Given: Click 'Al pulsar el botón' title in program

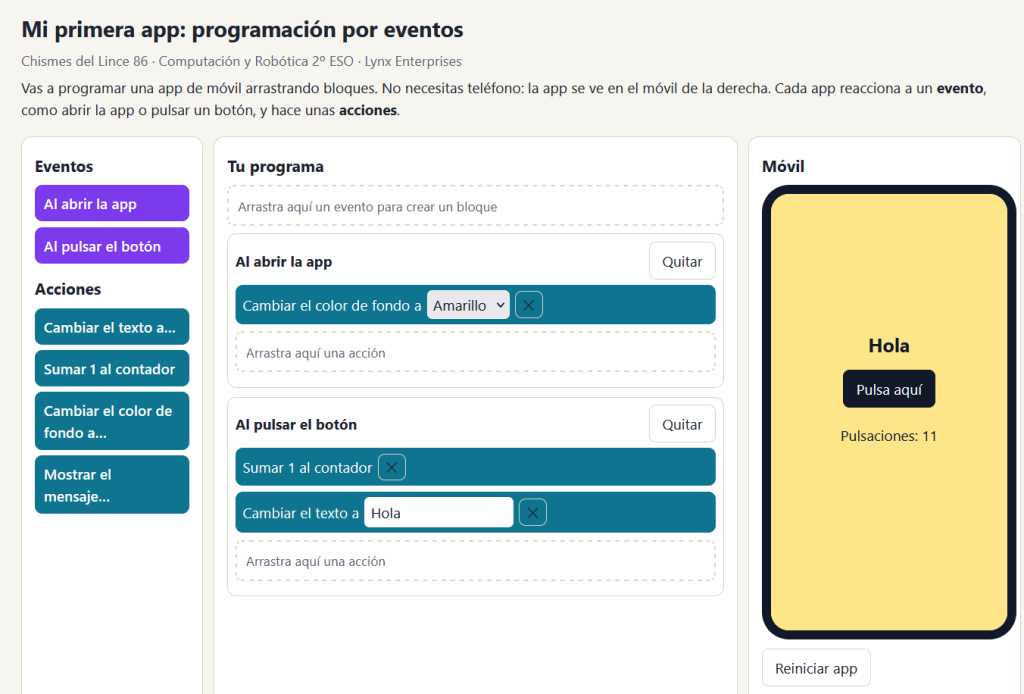Looking at the screenshot, I should [296, 424].
